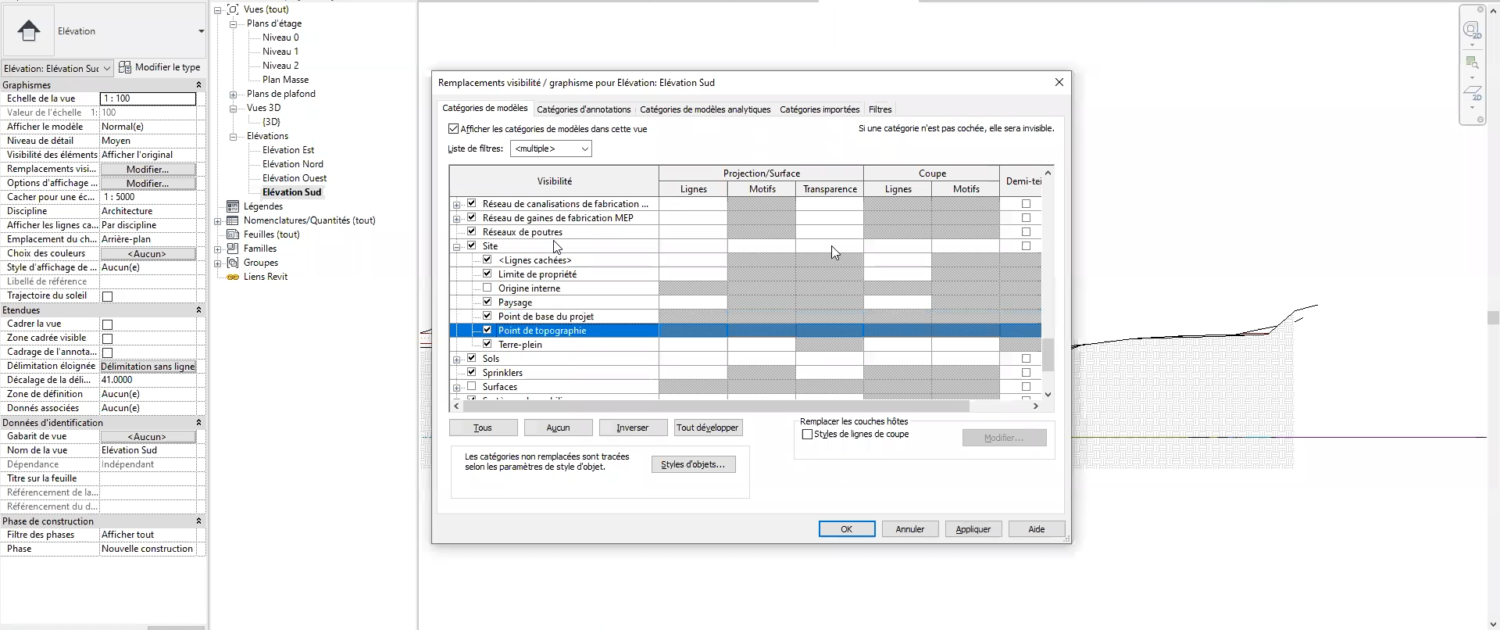Viewport: 1500px width, 630px height.
Task: Click the Inverser button
Action: (633, 428)
